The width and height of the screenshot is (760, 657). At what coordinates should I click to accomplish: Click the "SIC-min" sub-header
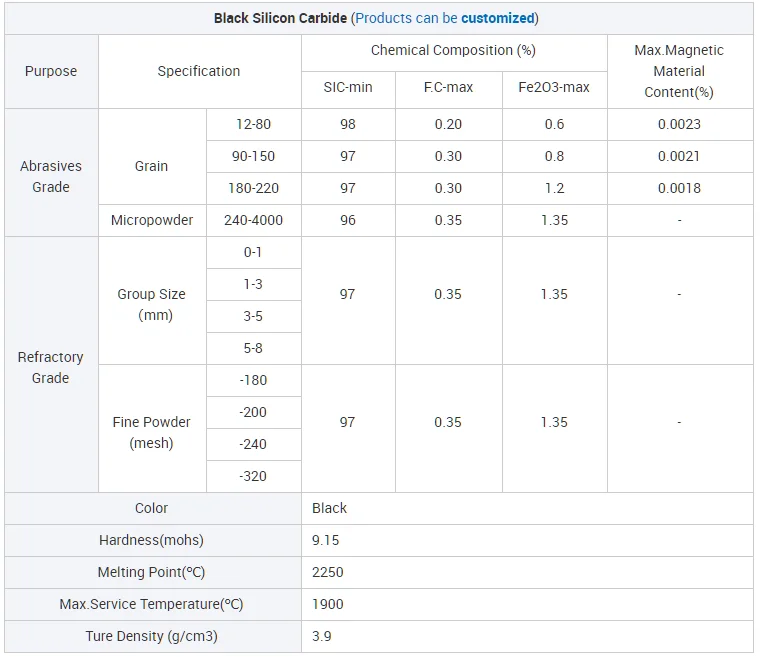pyautogui.click(x=348, y=87)
